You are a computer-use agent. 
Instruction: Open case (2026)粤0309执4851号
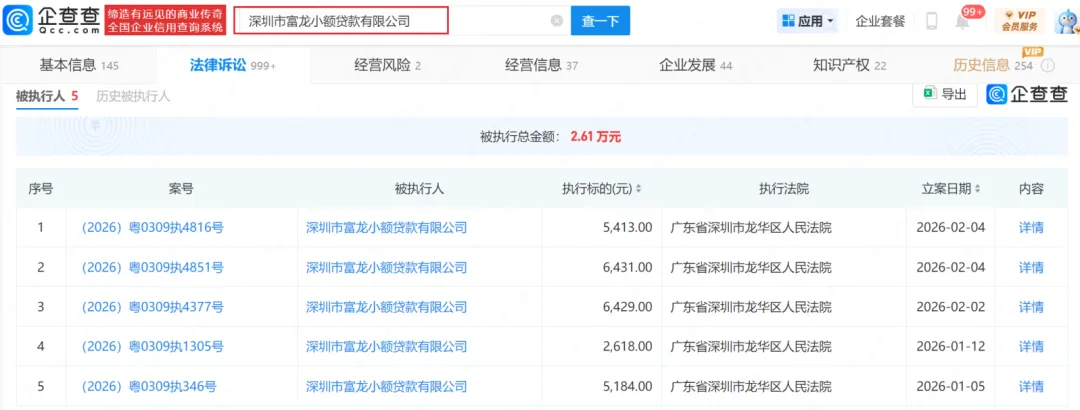click(x=152, y=267)
